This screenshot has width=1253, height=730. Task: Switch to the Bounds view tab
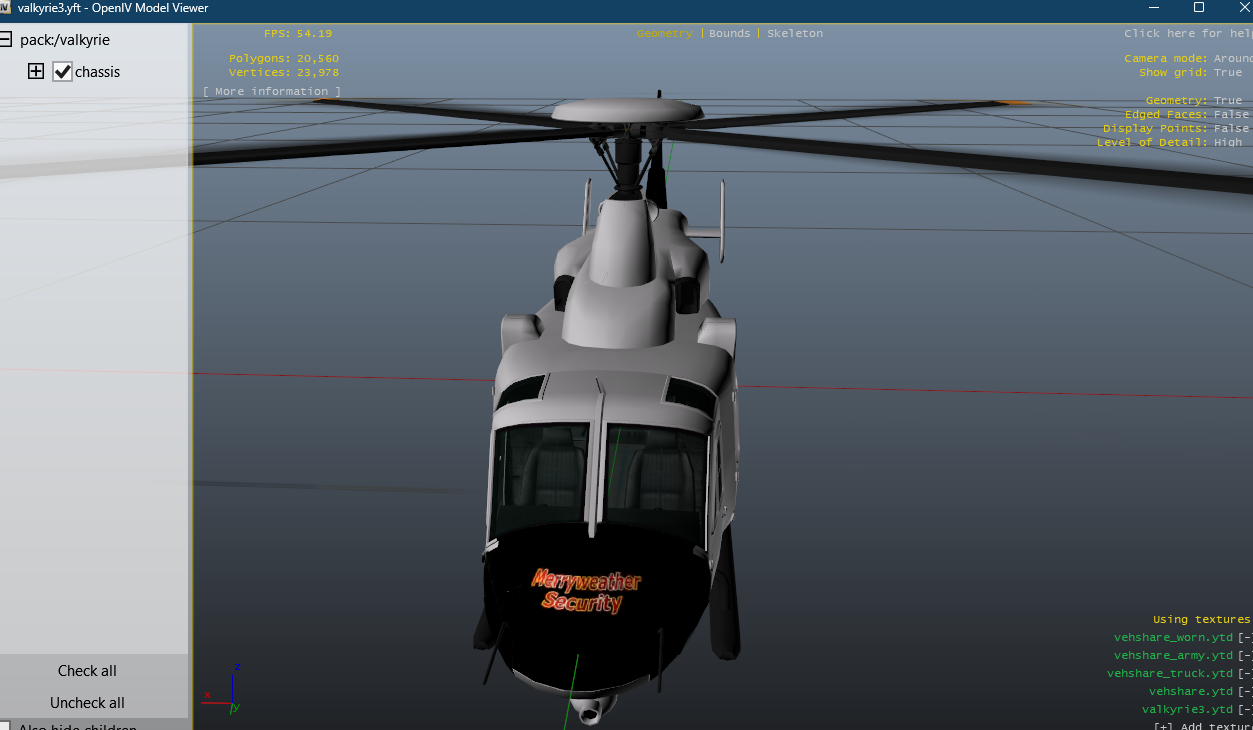(729, 33)
